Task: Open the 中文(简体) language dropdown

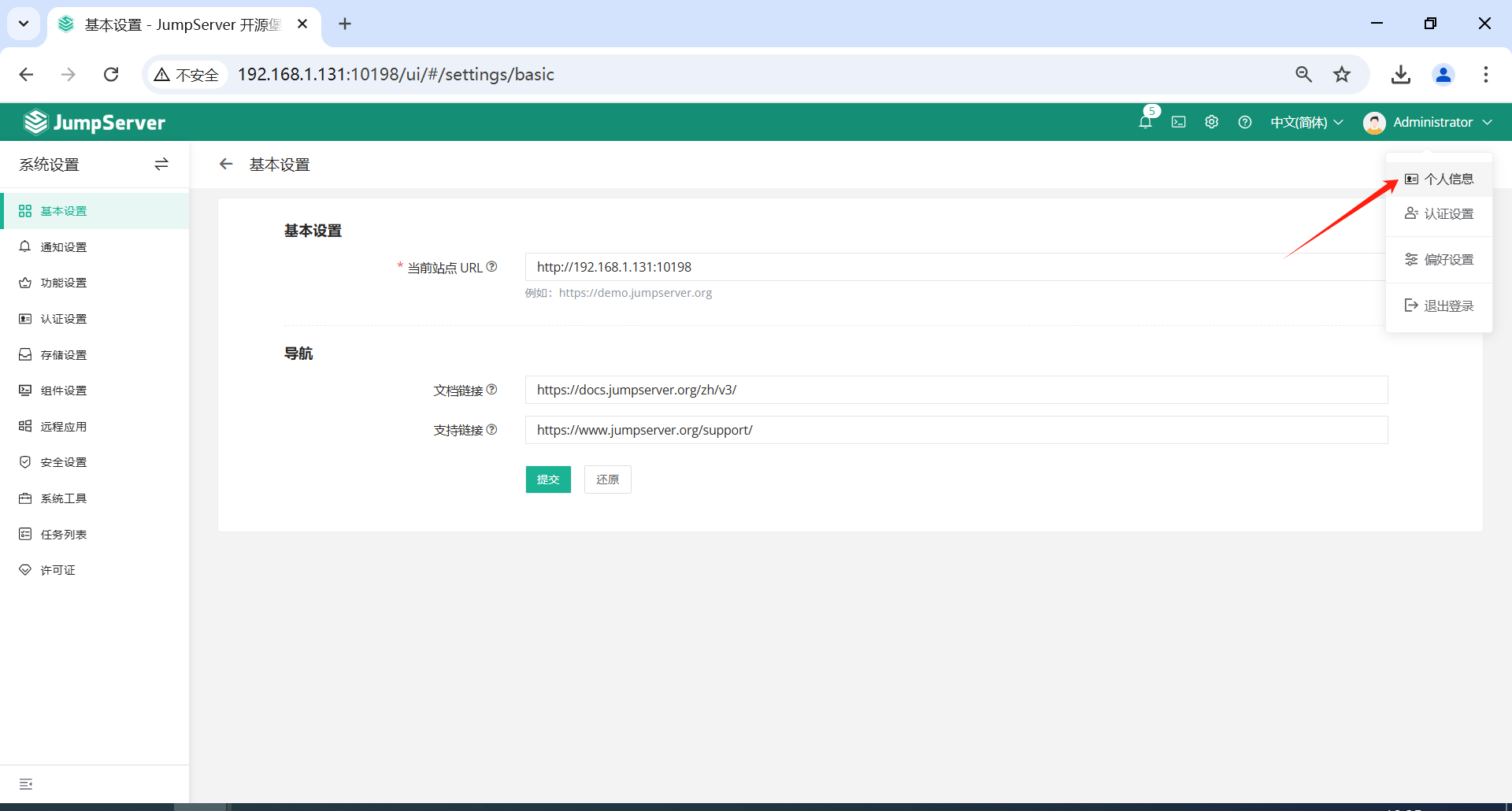Action: pyautogui.click(x=1306, y=122)
